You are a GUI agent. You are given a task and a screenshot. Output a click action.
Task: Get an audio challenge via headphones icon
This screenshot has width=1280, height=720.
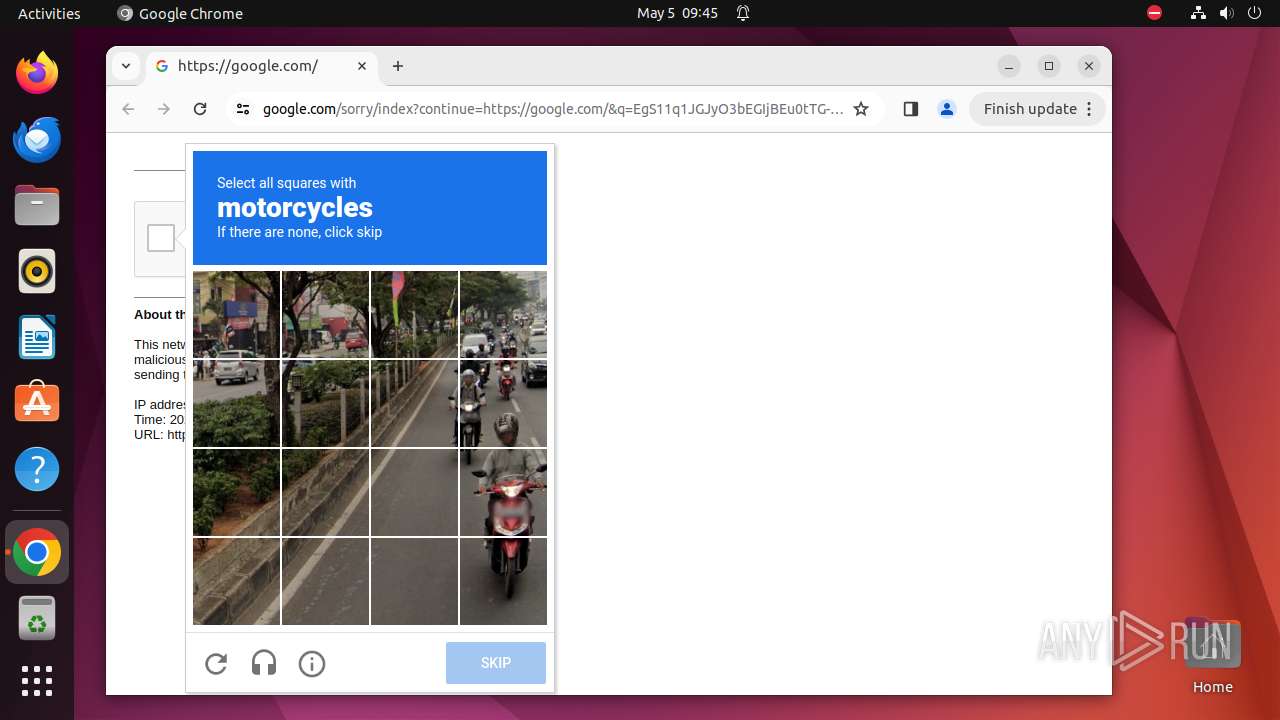264,663
